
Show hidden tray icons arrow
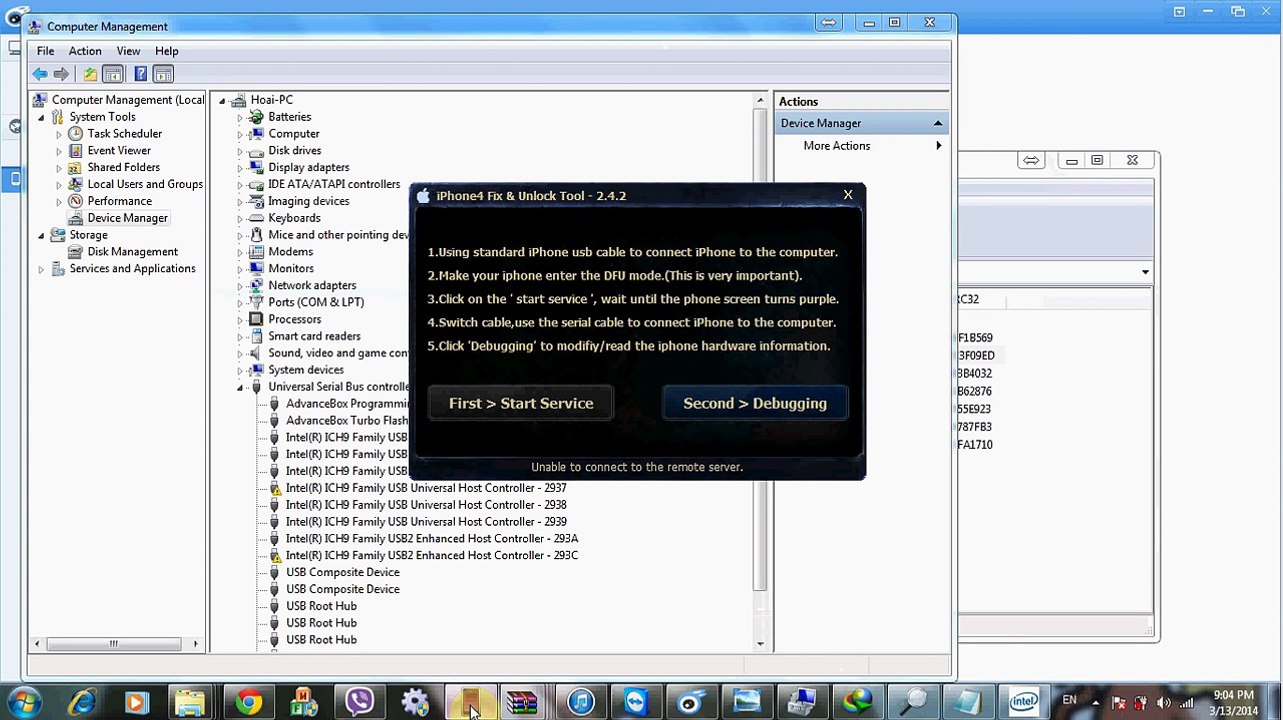[x=1094, y=702]
